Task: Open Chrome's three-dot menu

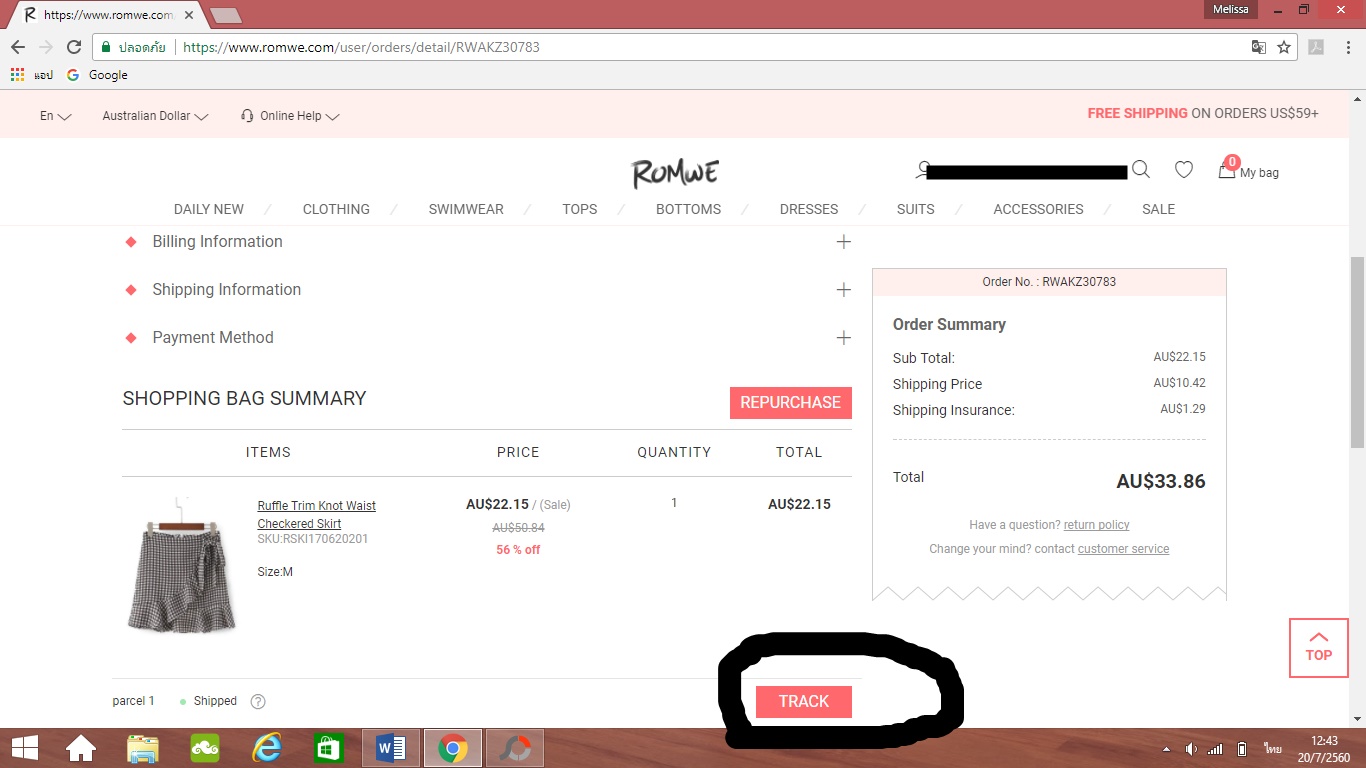Action: 1347,47
